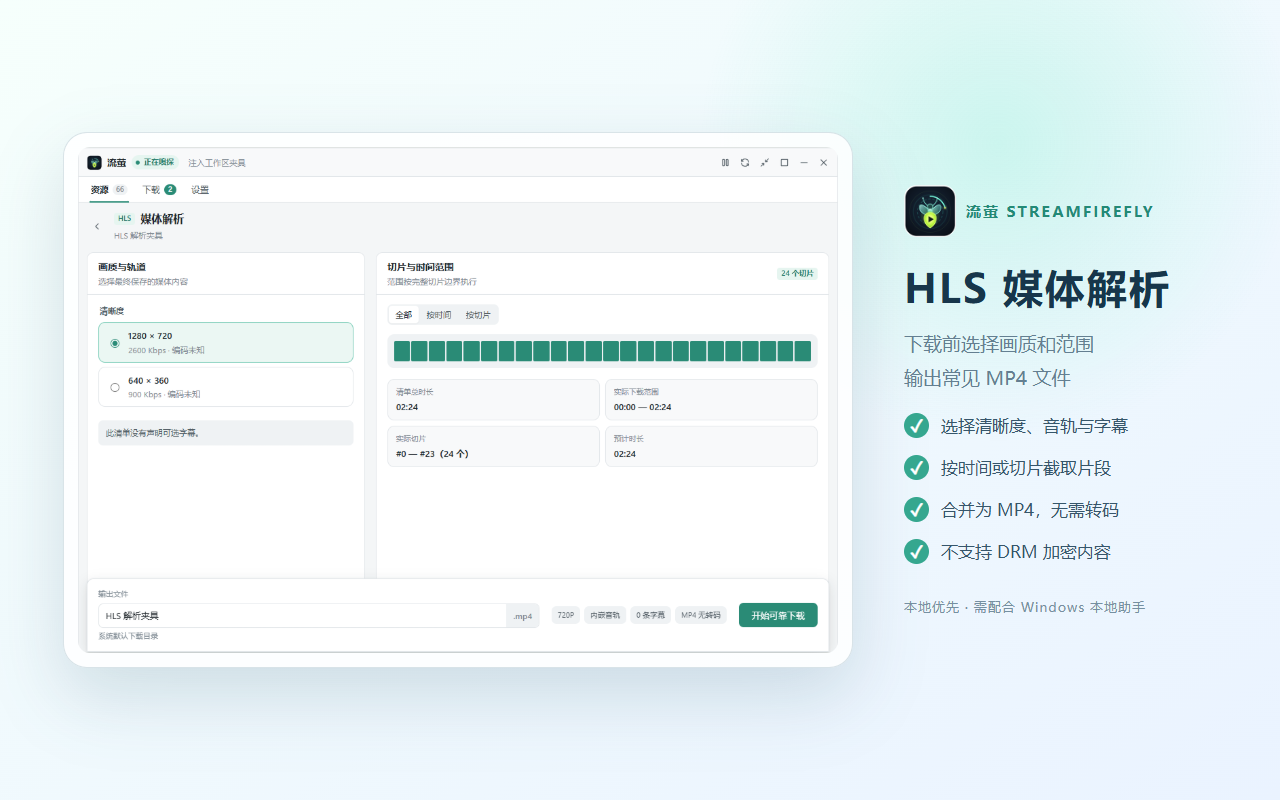
Task: Click the MP4 无转码 chip
Action: (701, 616)
